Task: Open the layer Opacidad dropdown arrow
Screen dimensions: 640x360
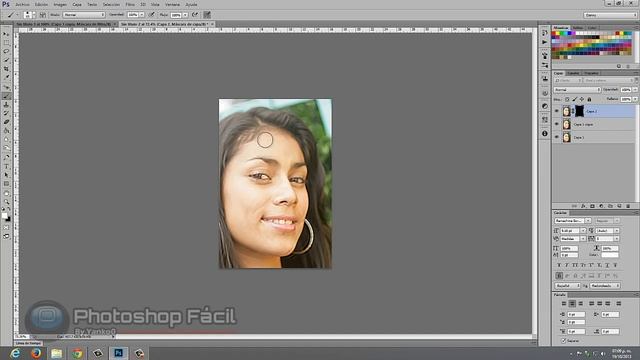Action: (635, 90)
